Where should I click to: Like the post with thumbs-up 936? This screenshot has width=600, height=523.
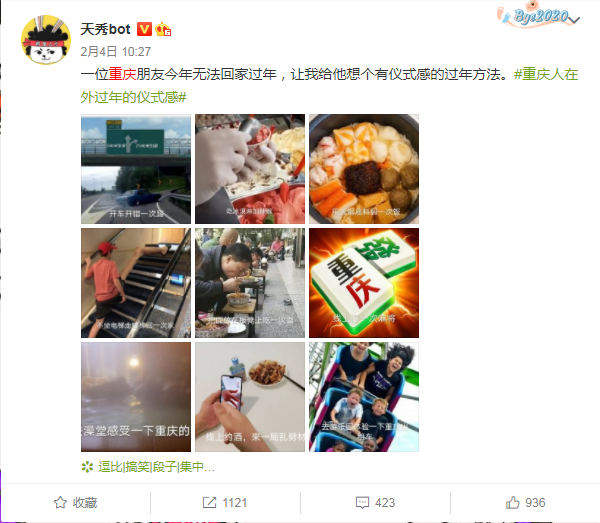point(525,502)
